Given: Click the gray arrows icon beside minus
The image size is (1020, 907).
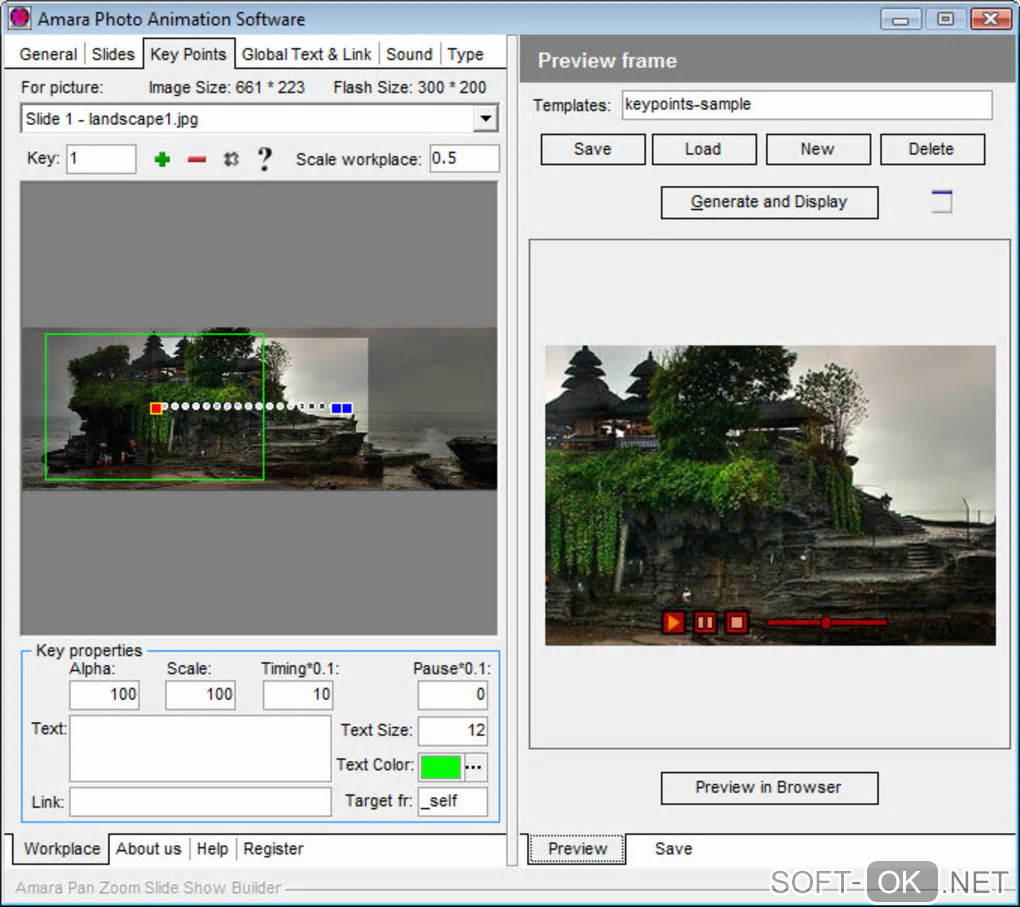Looking at the screenshot, I should 231,159.
